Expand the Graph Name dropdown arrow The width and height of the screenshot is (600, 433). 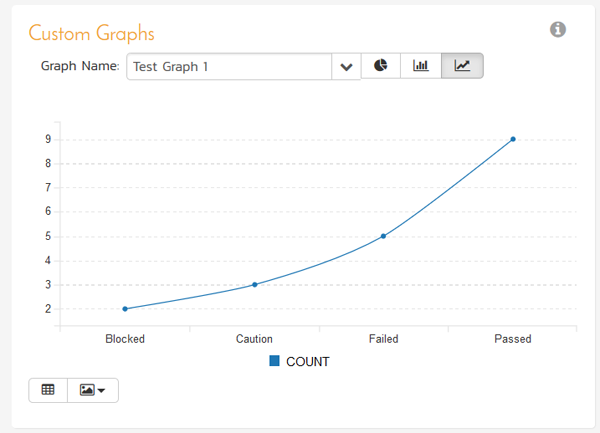click(346, 67)
